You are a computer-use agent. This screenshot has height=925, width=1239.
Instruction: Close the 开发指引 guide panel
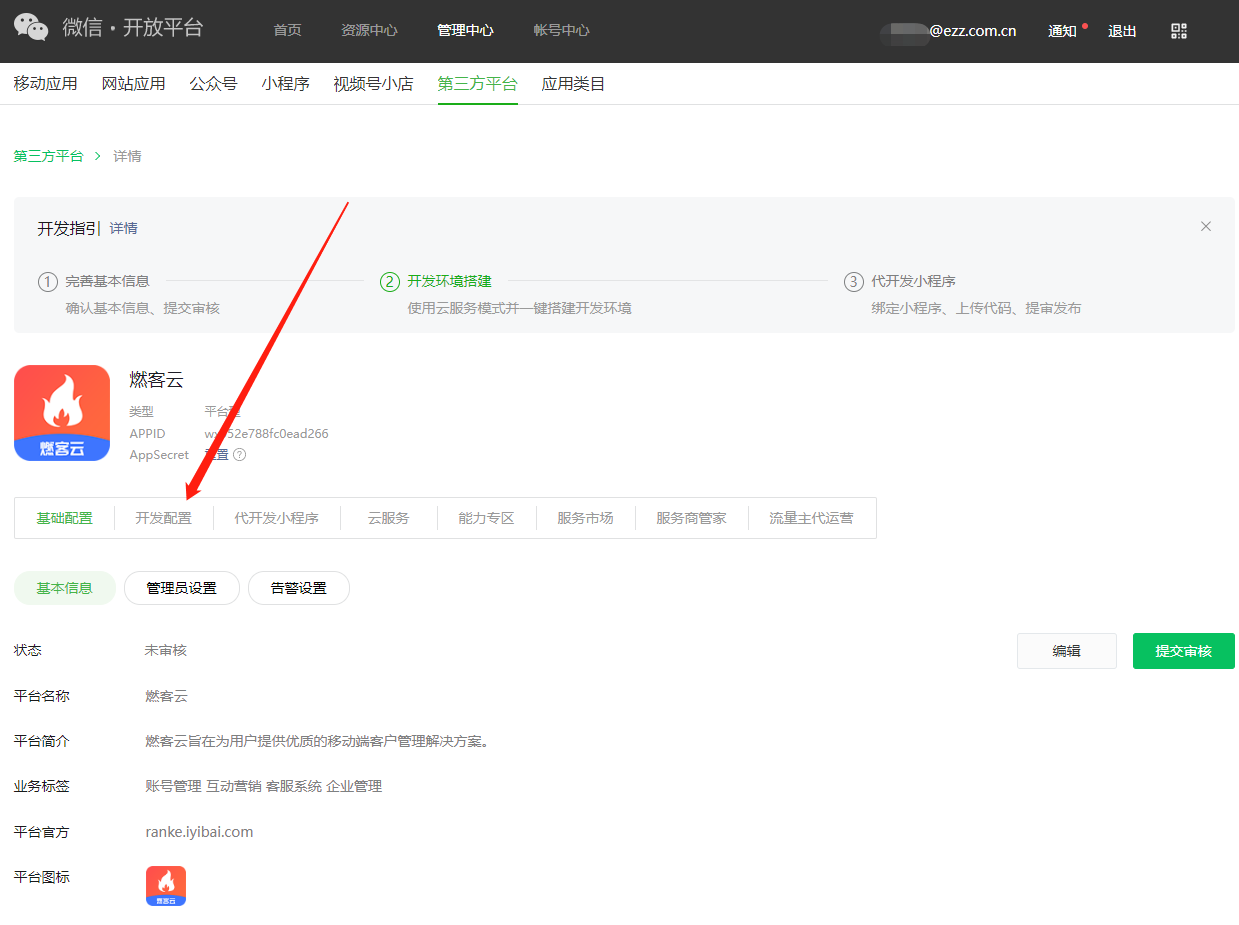1206,226
